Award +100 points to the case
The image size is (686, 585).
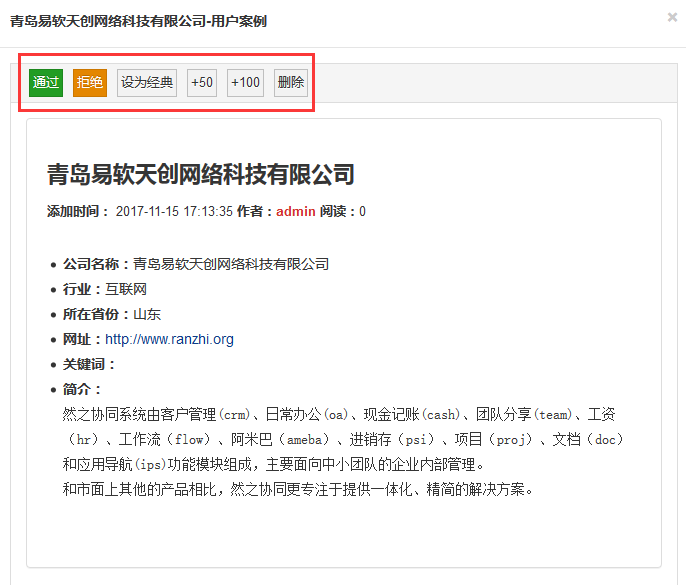245,83
